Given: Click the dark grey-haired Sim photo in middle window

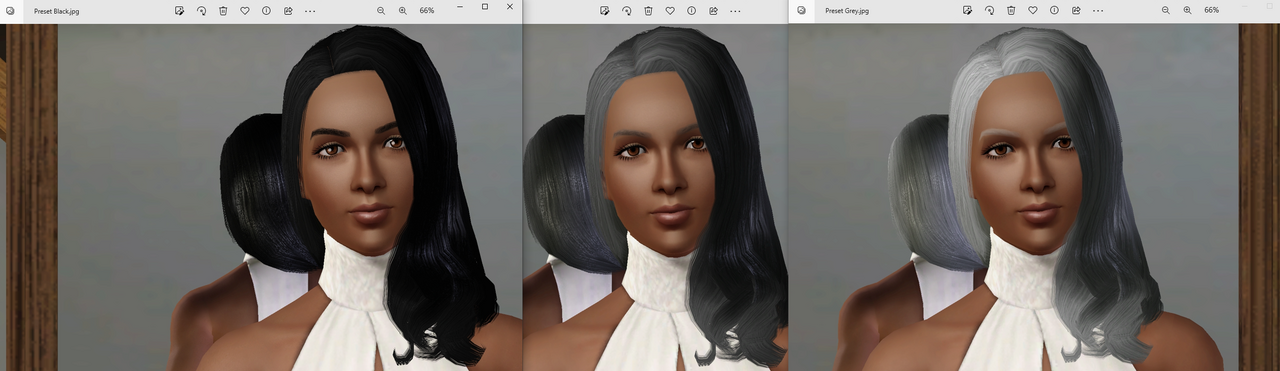Looking at the screenshot, I should [x=655, y=197].
